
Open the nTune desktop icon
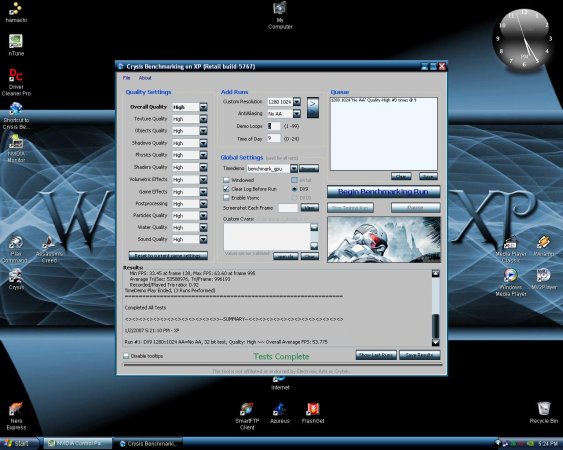pos(16,45)
